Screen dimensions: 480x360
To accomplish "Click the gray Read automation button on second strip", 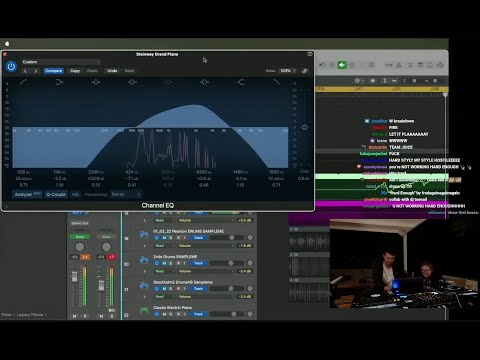I will (x=106, y=237).
